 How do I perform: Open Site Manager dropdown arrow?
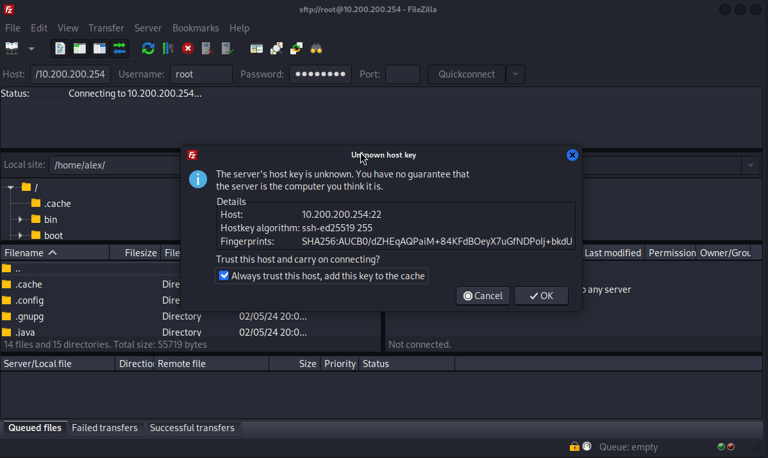(31, 48)
